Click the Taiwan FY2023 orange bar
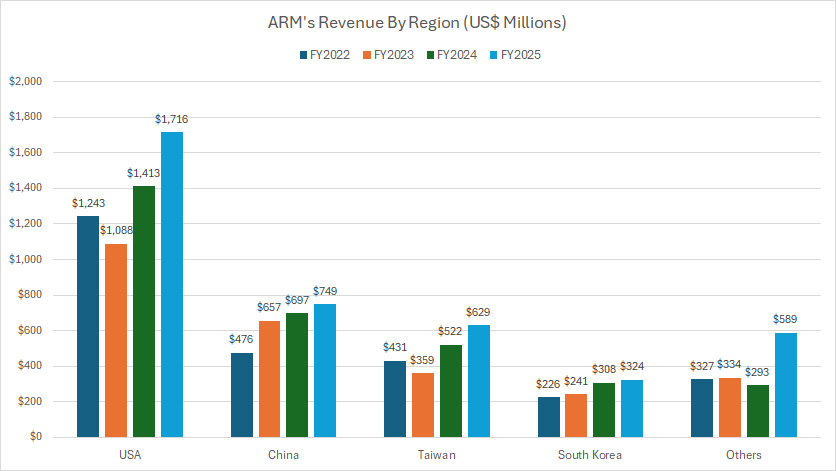This screenshot has width=836, height=471. coord(423,405)
